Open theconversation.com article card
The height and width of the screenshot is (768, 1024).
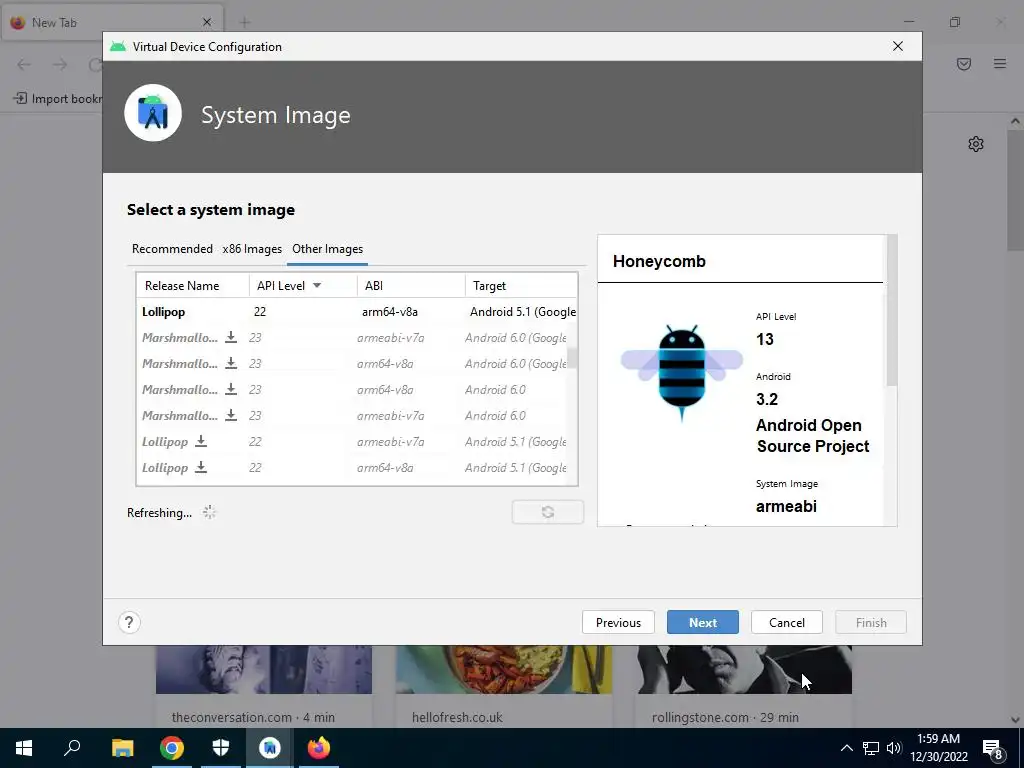click(264, 686)
